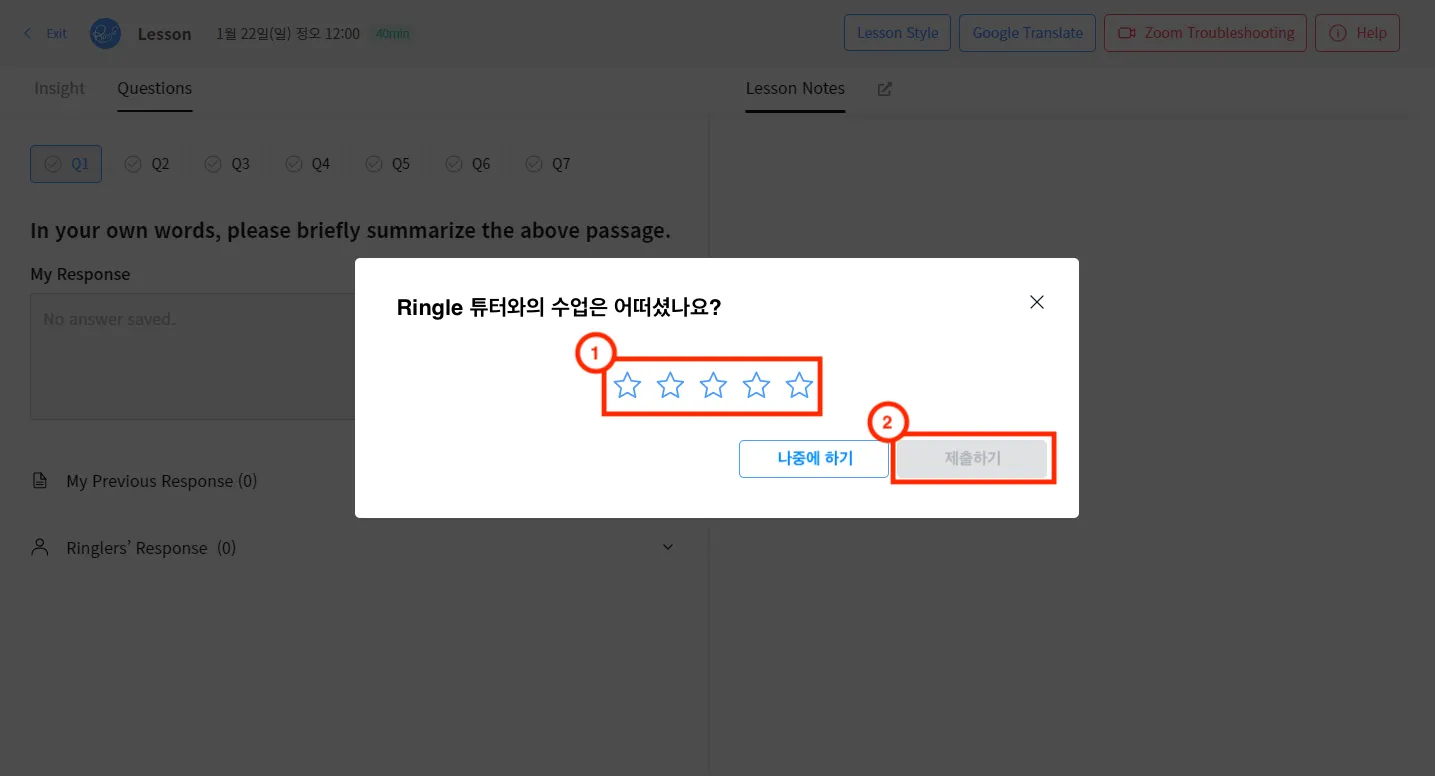The image size is (1435, 776).
Task: Select question Q4
Action: (307, 164)
